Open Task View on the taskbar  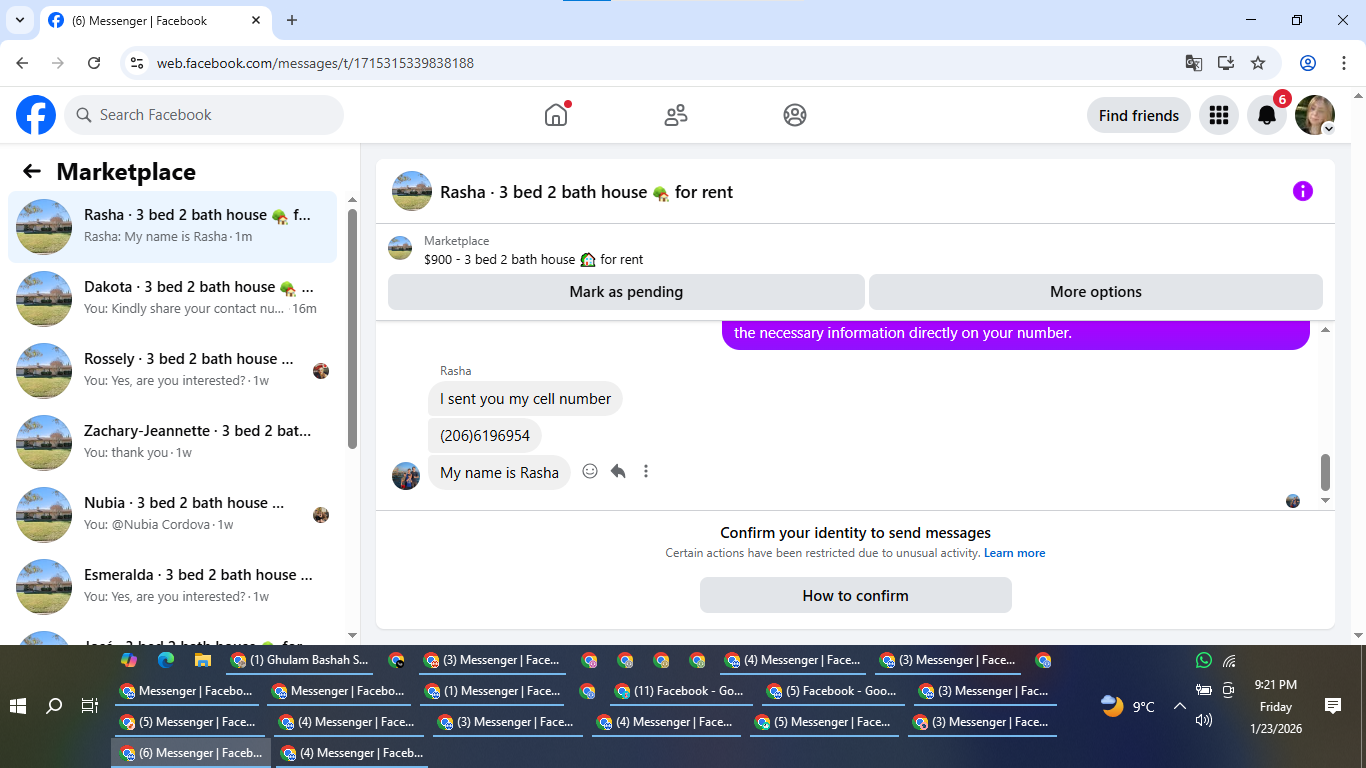(x=90, y=706)
